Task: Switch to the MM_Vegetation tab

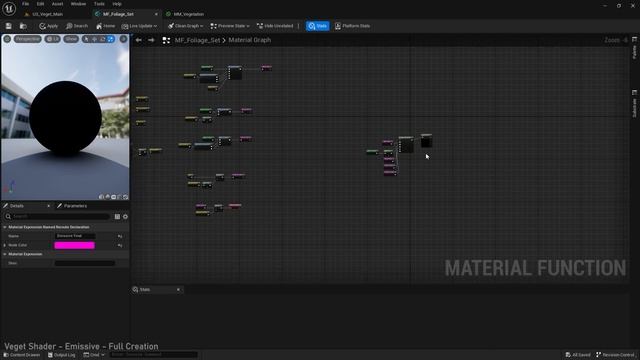Action: [188, 14]
